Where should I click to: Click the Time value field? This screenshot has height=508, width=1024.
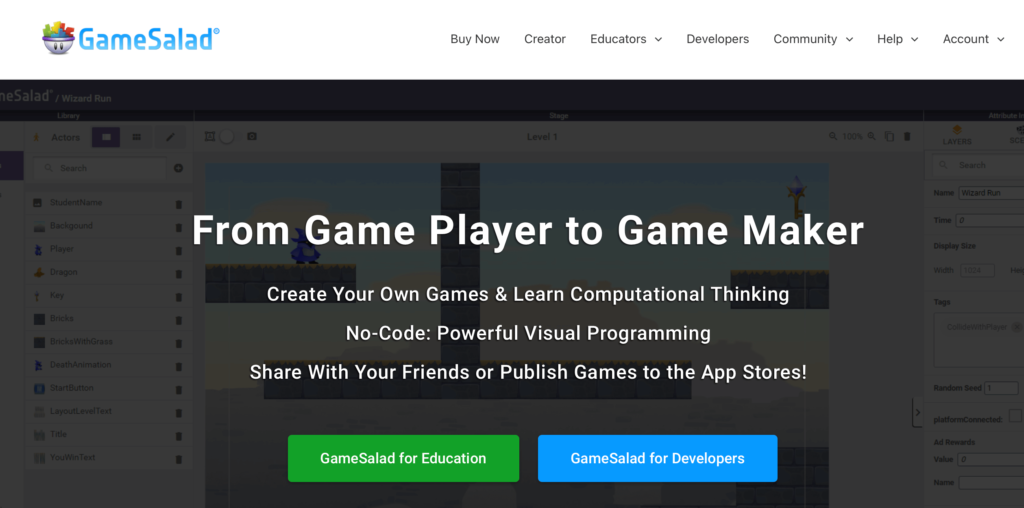click(989, 221)
